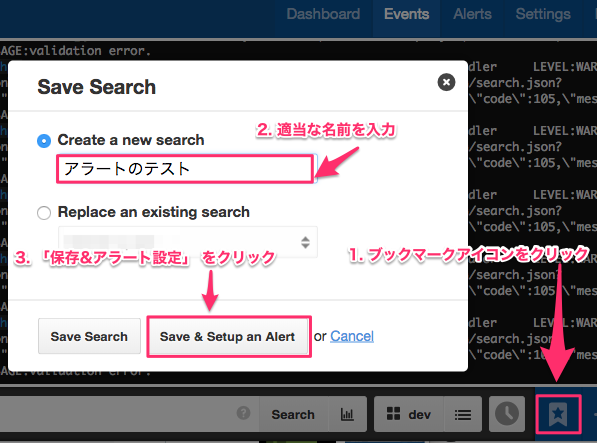Viewport: 597px width, 443px height.
Task: Open the Alerts tab
Action: tap(472, 14)
